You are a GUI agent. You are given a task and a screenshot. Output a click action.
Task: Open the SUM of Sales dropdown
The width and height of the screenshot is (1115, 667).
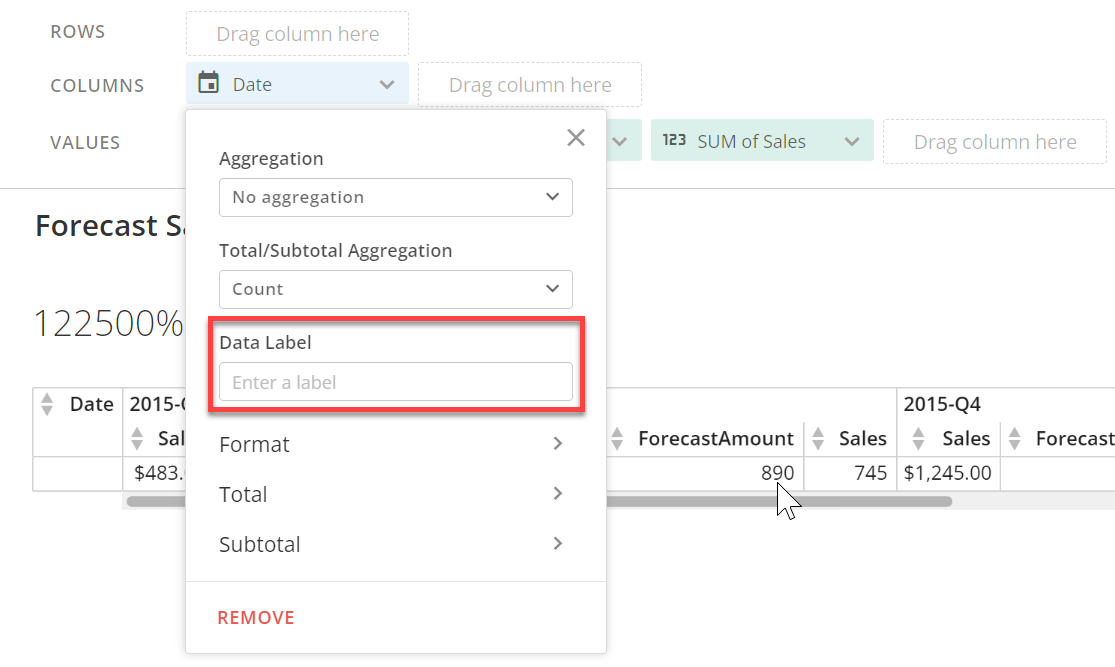(x=855, y=140)
